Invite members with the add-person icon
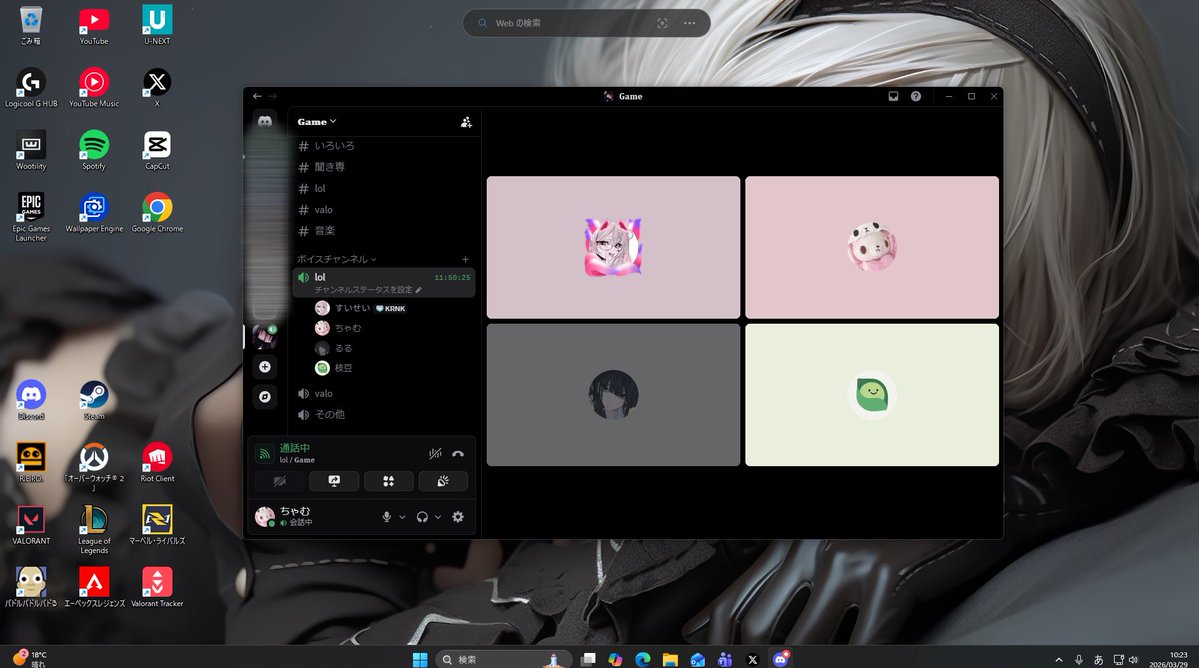Screen dimensions: 1199x668 pyautogui.click(x=466, y=122)
